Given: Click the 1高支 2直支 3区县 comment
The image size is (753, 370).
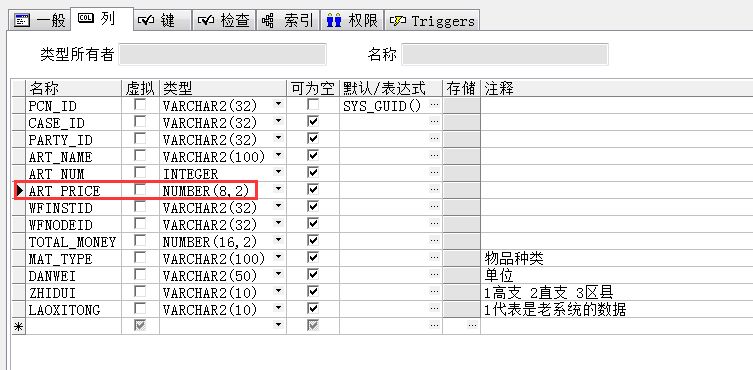Looking at the screenshot, I should [617, 292].
